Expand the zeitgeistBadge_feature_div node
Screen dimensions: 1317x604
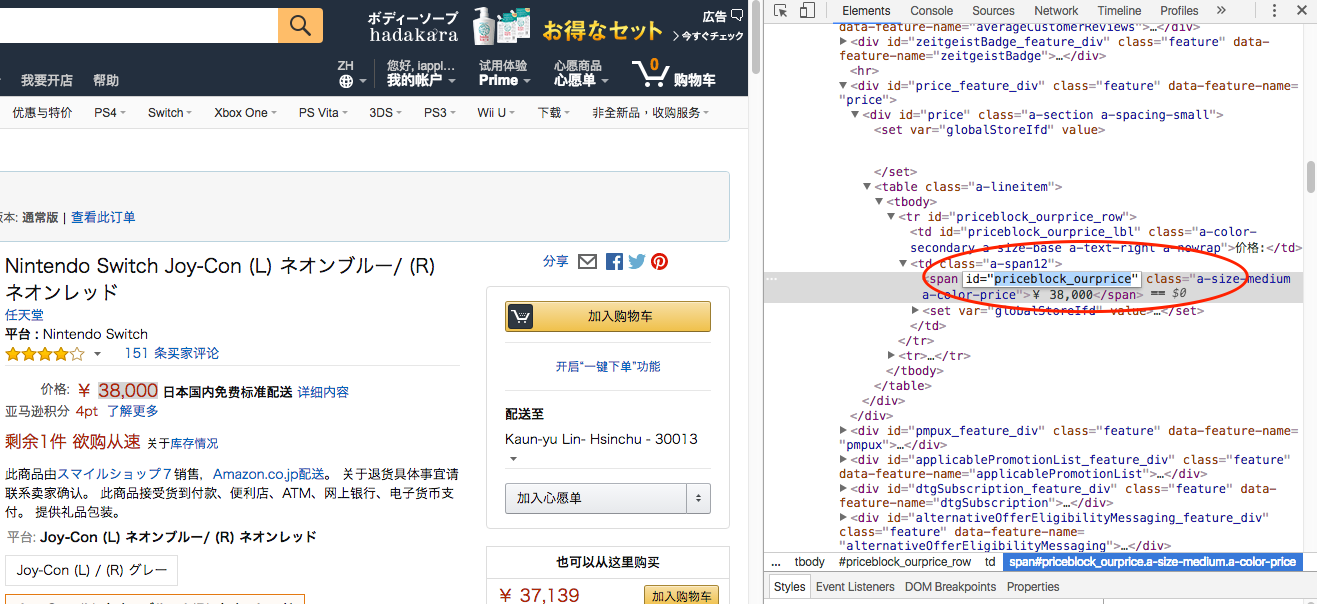click(x=844, y=42)
